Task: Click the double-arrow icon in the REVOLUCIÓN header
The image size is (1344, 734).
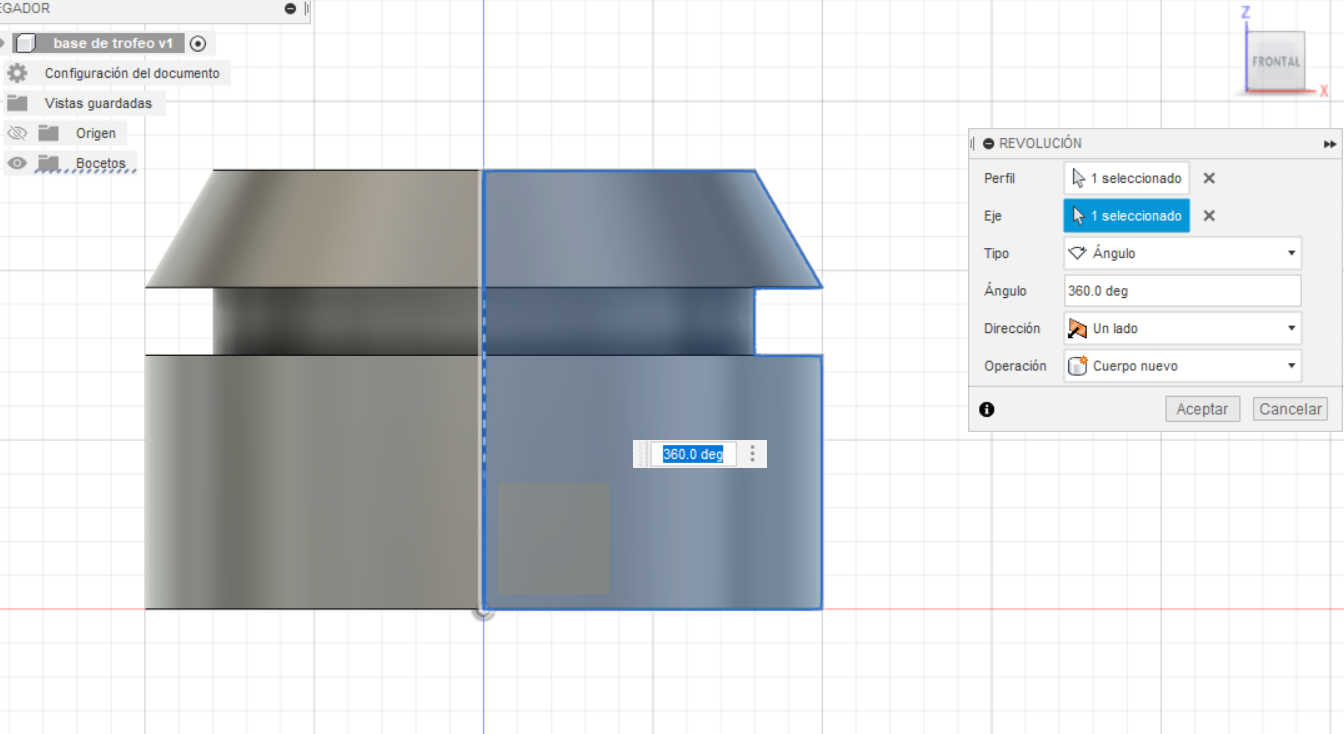Action: point(1330,144)
